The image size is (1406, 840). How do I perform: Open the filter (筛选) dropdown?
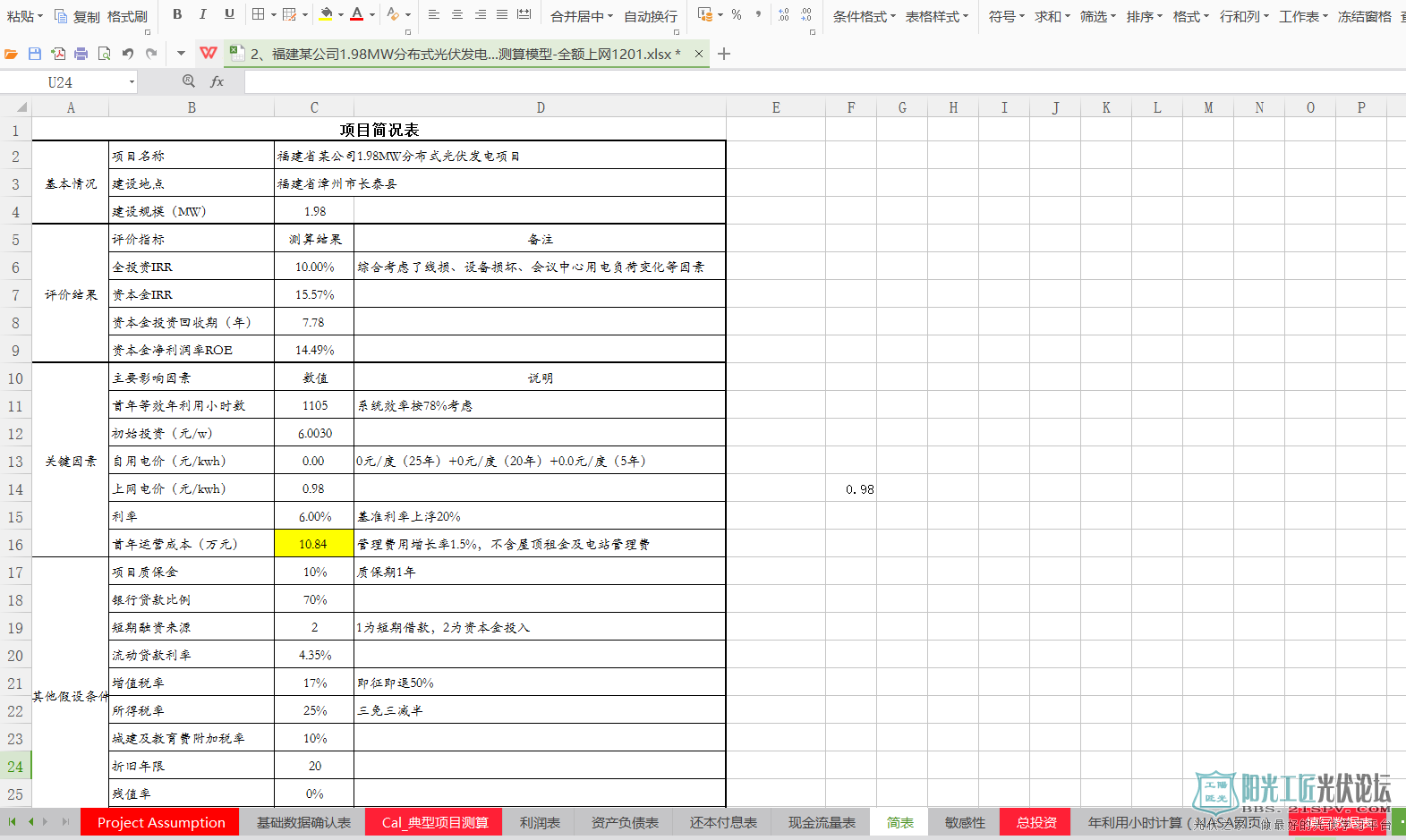[x=1097, y=16]
